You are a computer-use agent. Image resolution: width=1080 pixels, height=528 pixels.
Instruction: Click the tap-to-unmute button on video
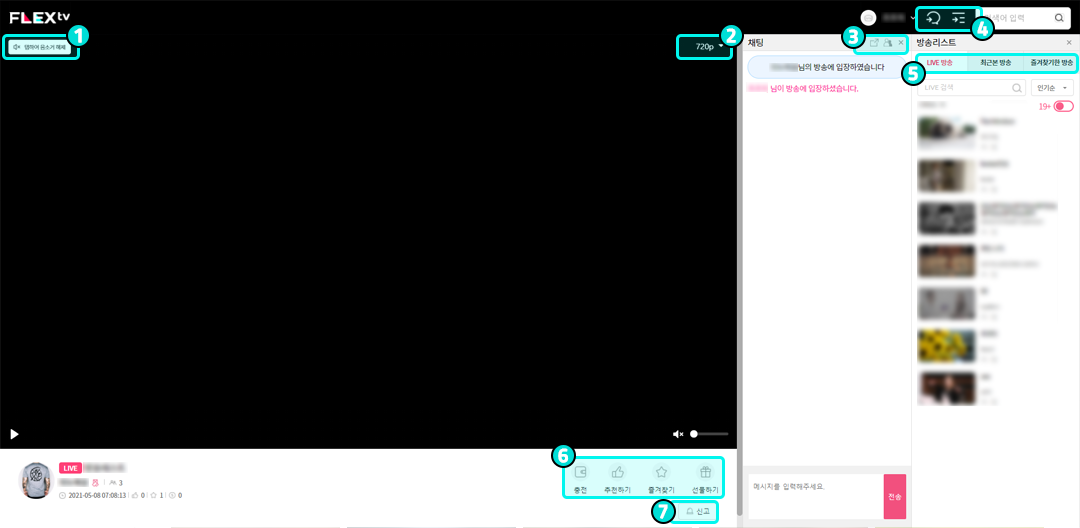point(40,47)
